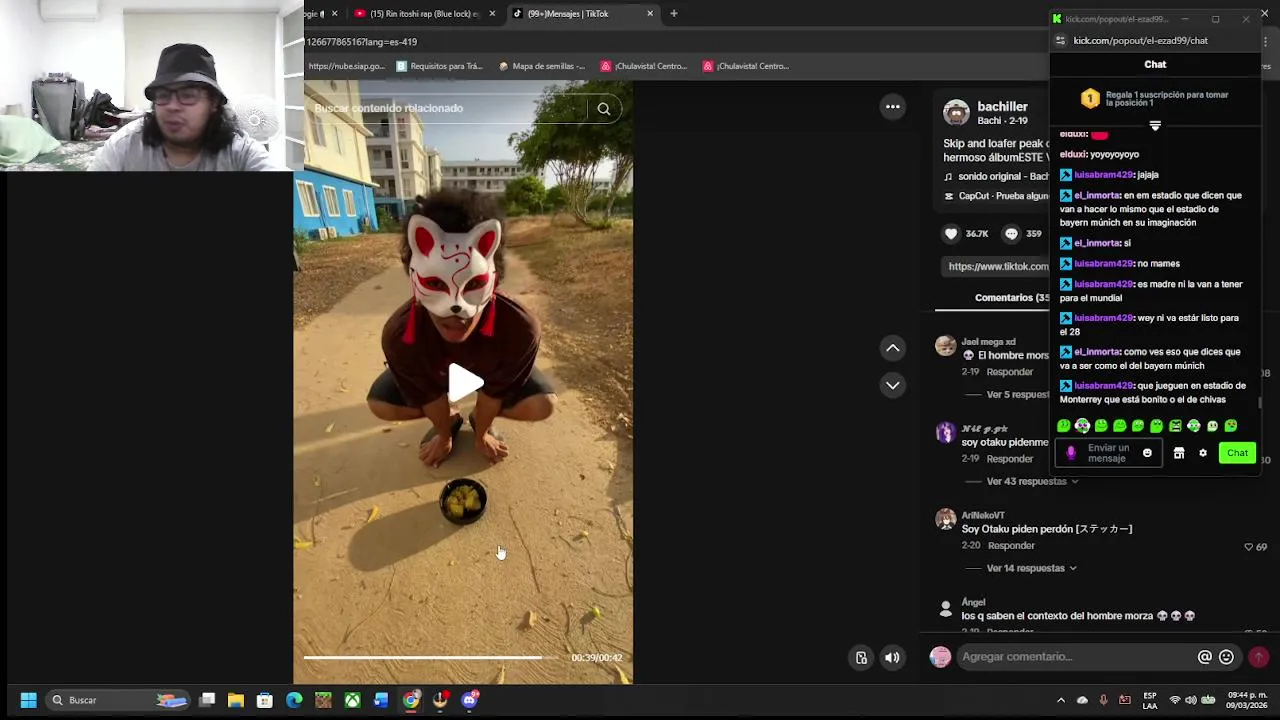This screenshot has height=720, width=1280.
Task: Open the Kick shop store icon
Action: pos(1179,454)
